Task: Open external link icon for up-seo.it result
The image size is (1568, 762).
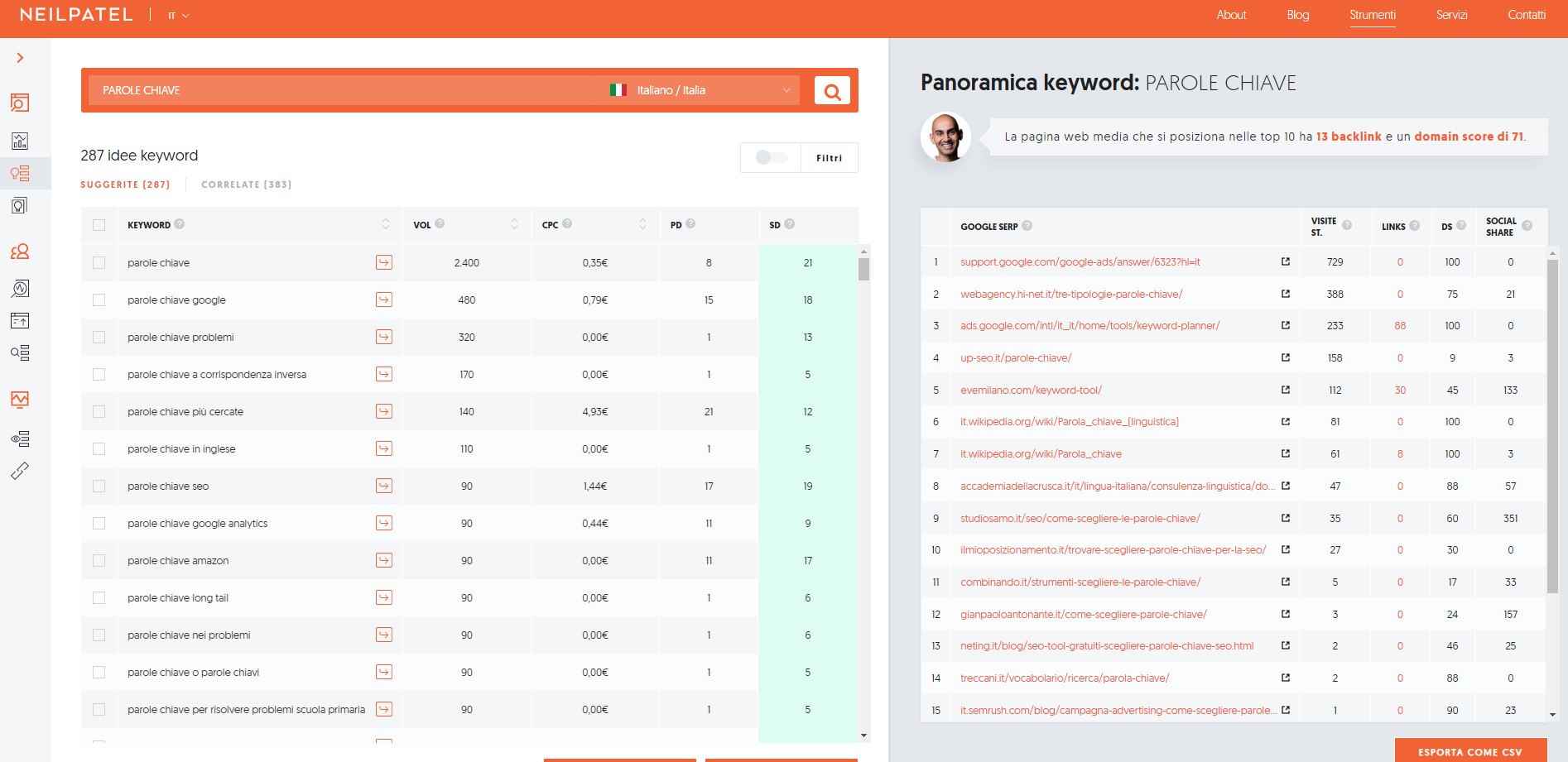Action: point(1286,357)
